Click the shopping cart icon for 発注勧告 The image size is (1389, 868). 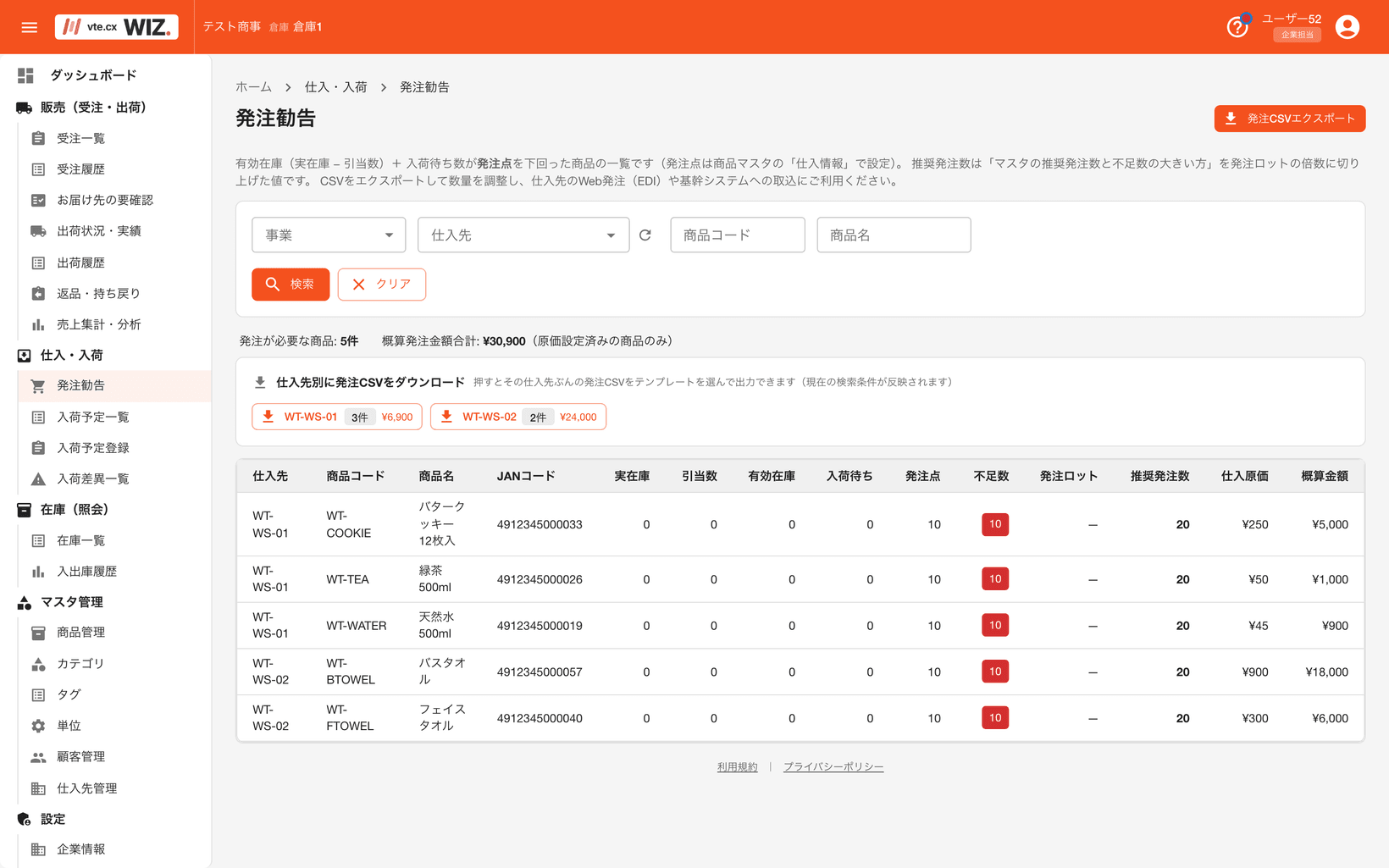pos(38,386)
